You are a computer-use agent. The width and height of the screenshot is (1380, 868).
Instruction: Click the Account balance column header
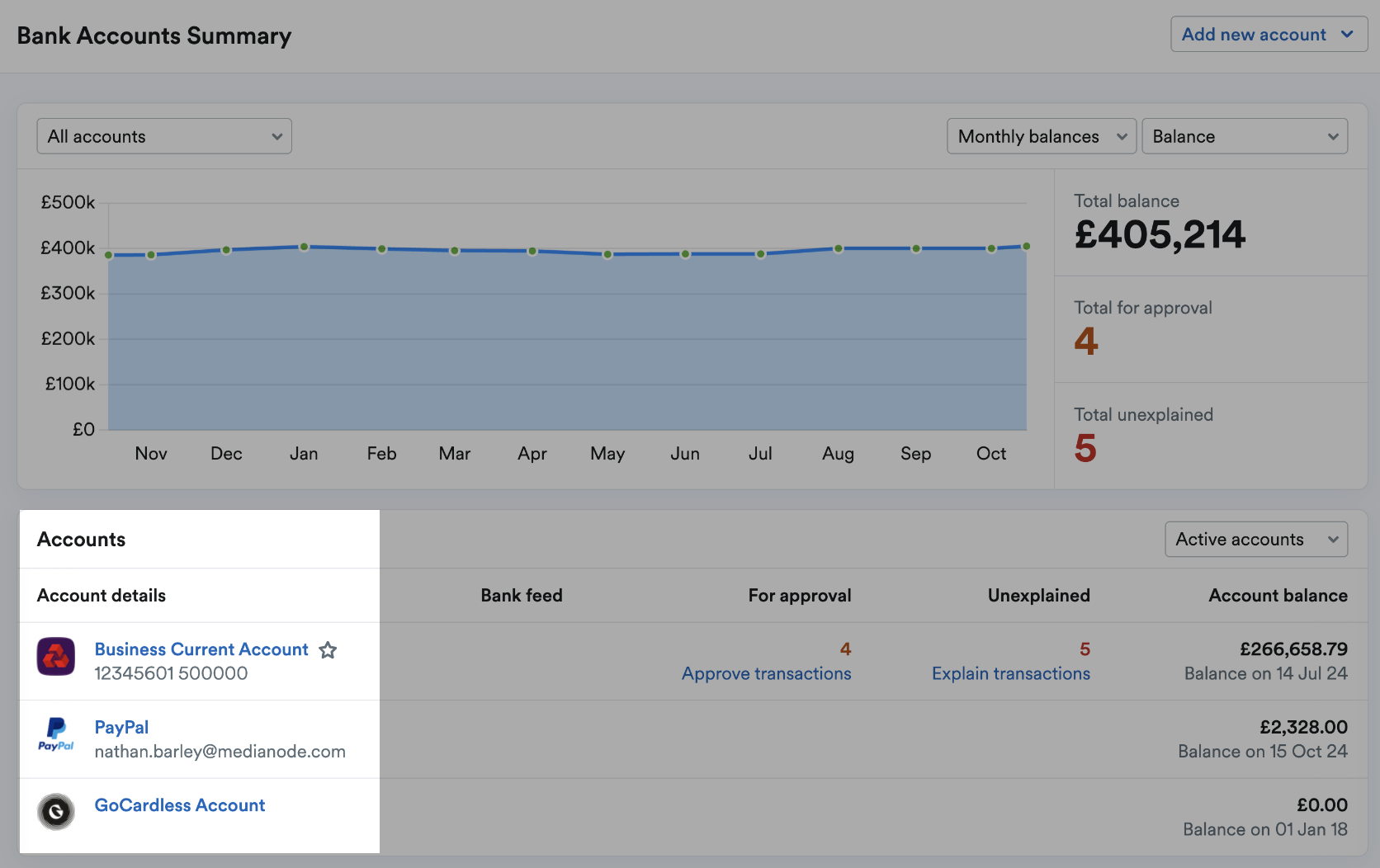1278,595
